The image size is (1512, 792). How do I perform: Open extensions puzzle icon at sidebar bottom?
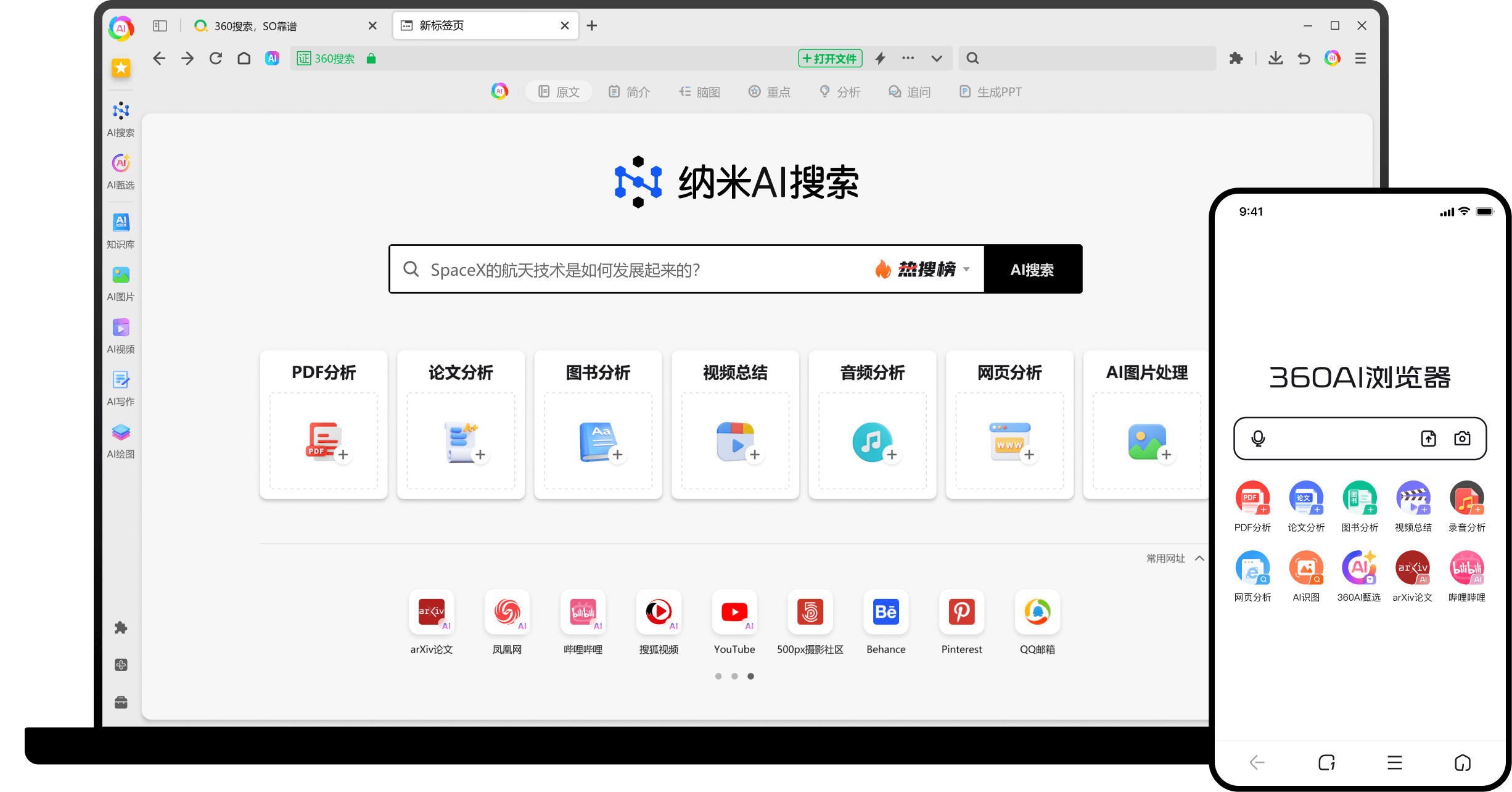pos(121,628)
